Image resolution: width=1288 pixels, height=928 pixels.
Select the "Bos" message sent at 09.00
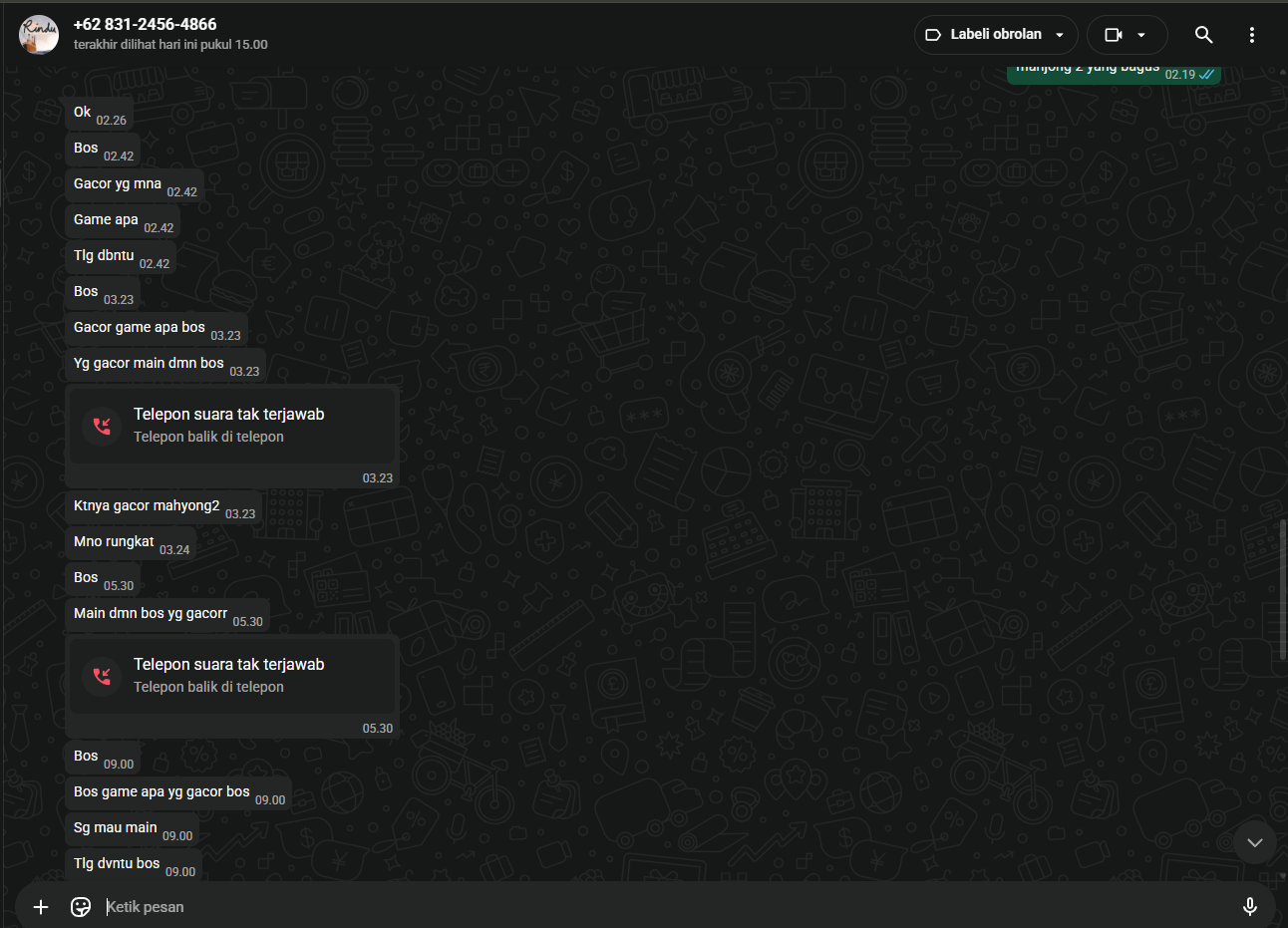(103, 758)
